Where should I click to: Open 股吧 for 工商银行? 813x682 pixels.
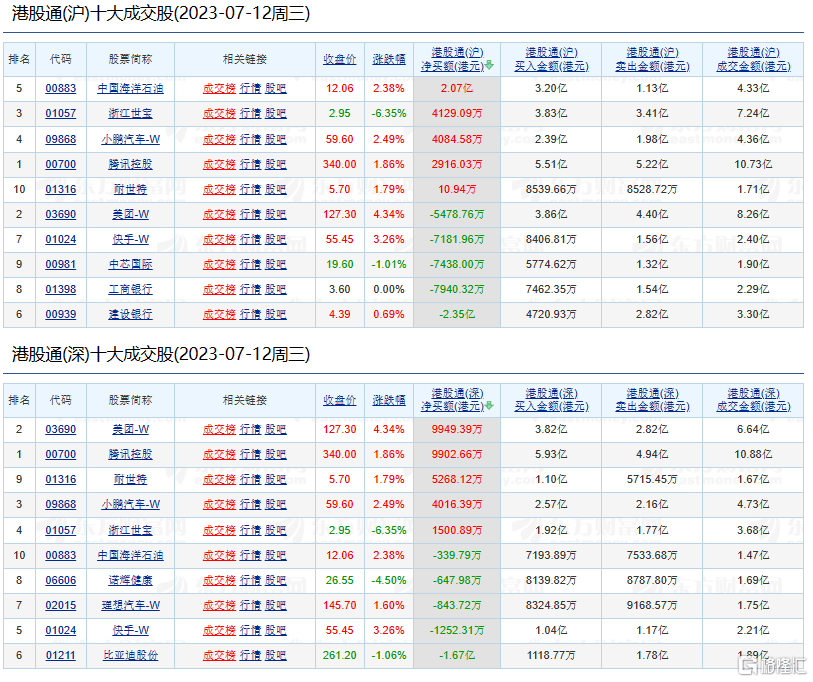point(275,289)
